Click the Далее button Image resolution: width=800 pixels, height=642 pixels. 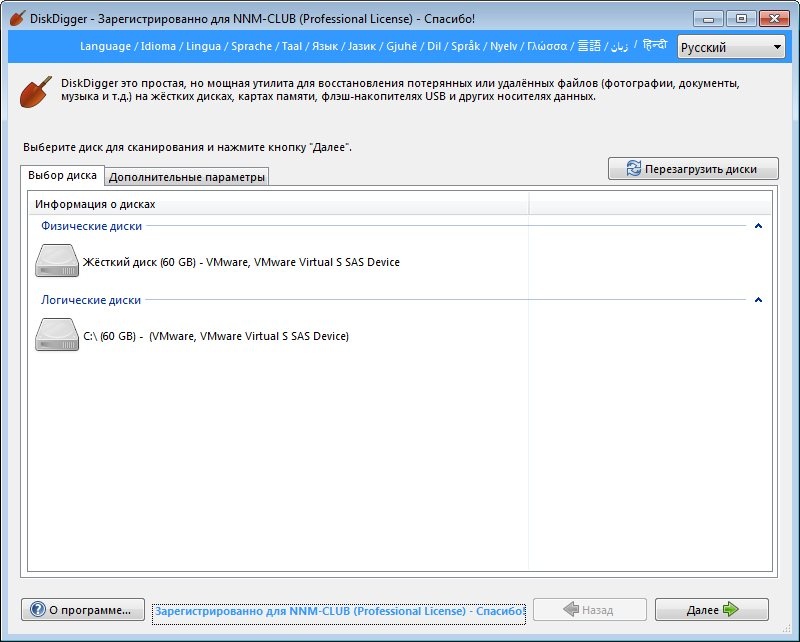coord(712,610)
